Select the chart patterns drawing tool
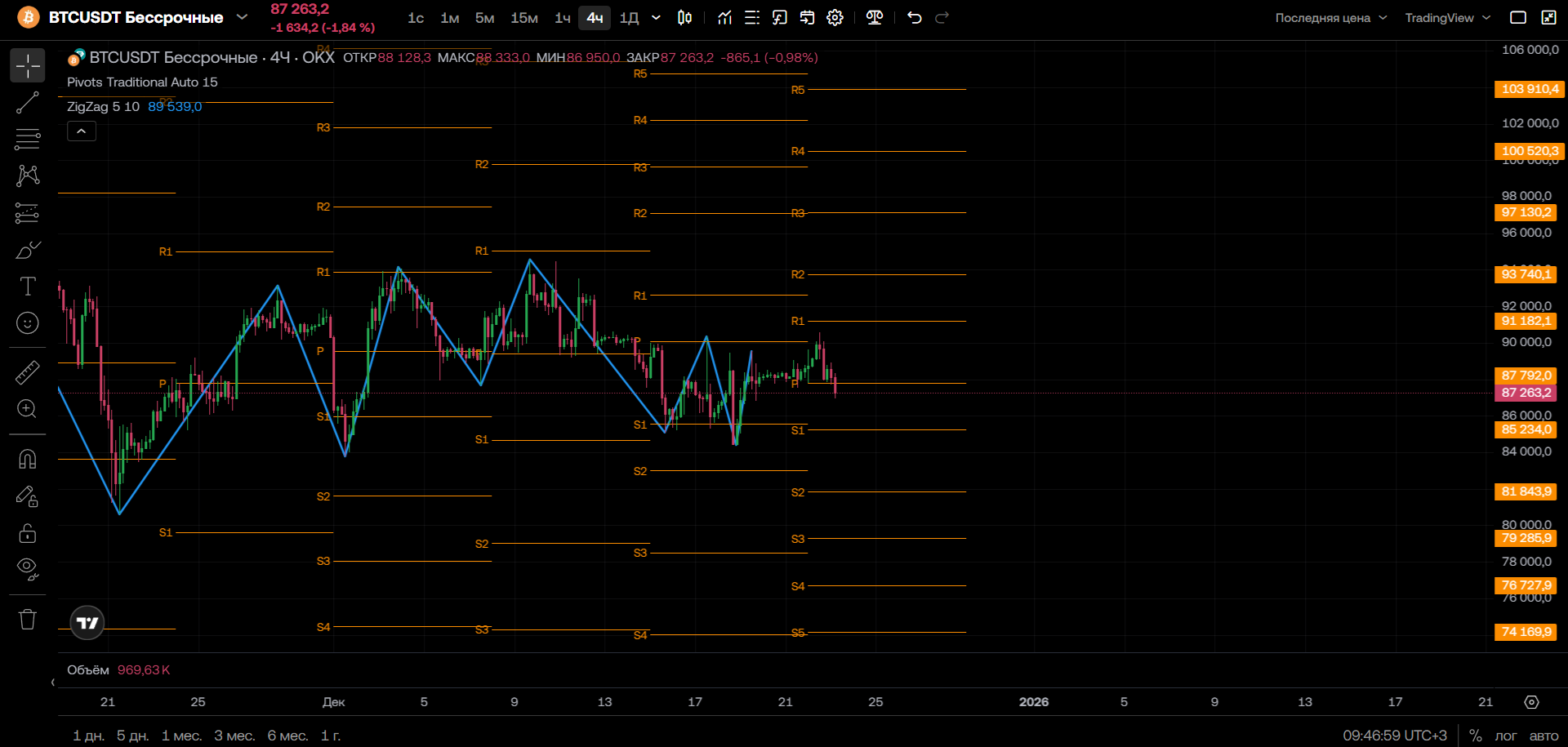 pos(28,176)
